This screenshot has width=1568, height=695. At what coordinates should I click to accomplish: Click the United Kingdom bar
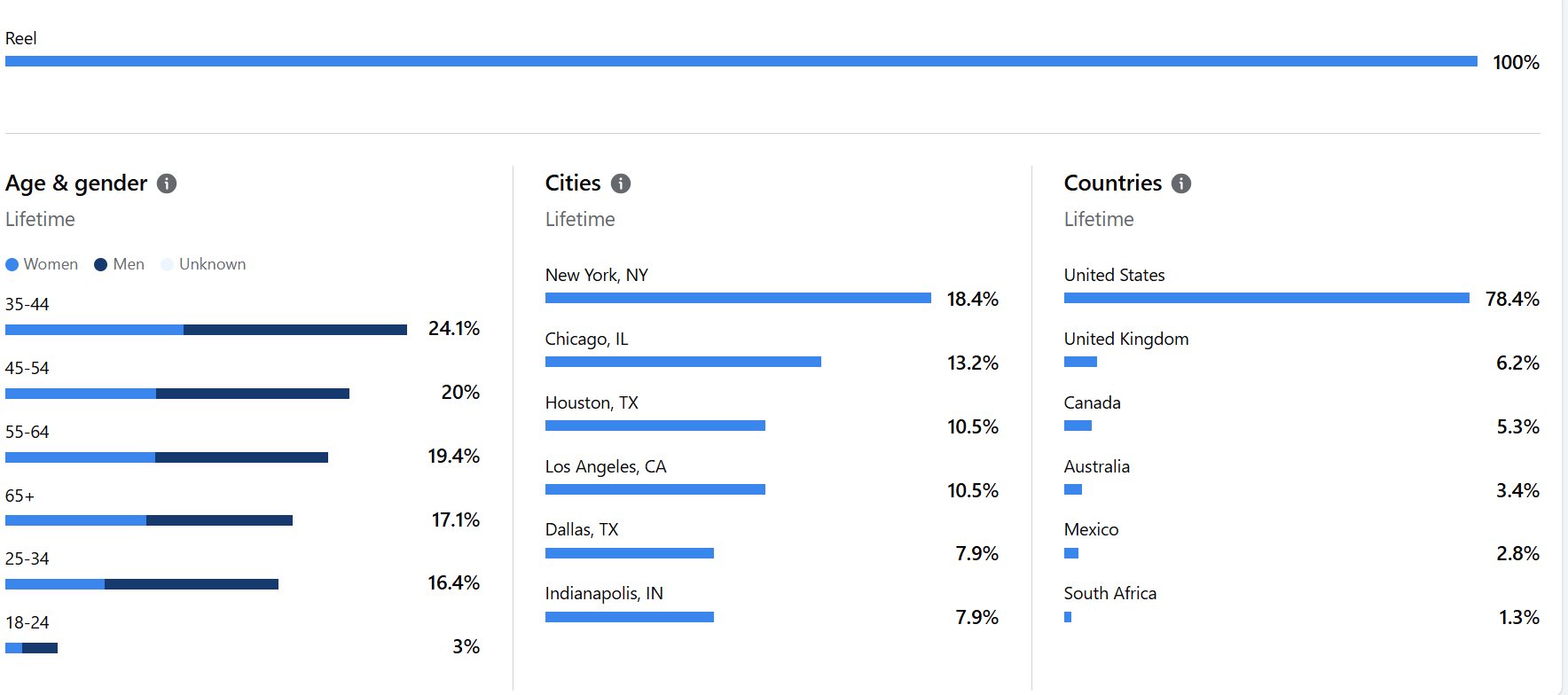tap(1080, 362)
